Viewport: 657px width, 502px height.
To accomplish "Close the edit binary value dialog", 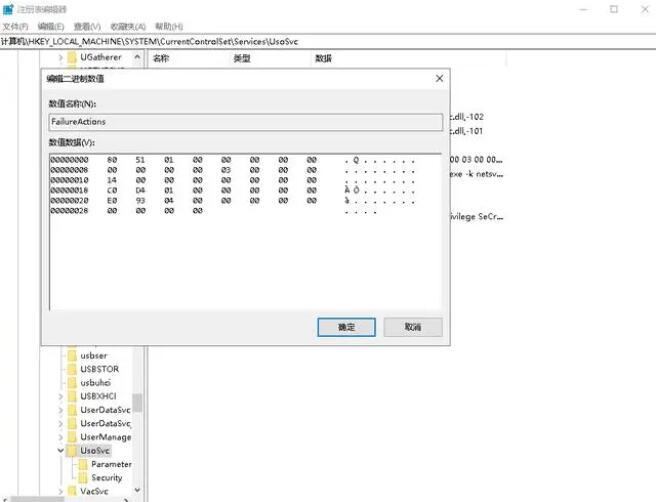I will point(439,78).
